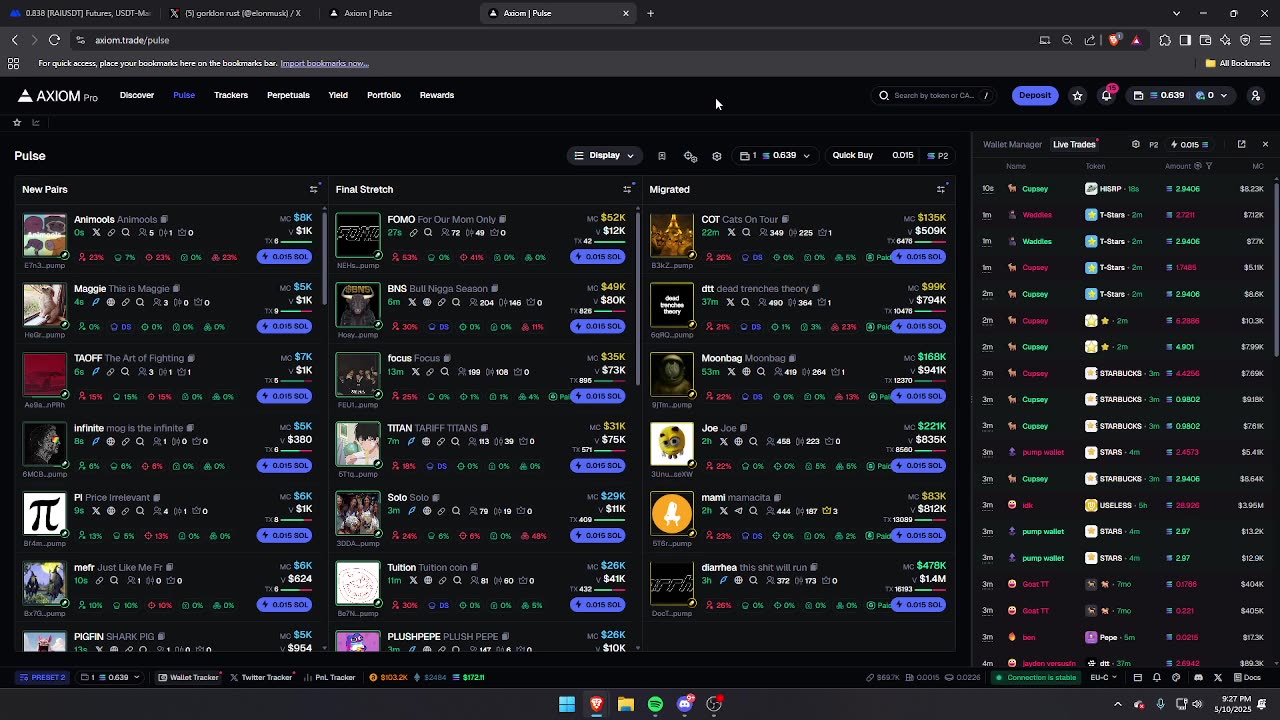The height and width of the screenshot is (720, 1280).
Task: Open Pulse bookmark/blacklist icon next to Display
Action: [661, 156]
